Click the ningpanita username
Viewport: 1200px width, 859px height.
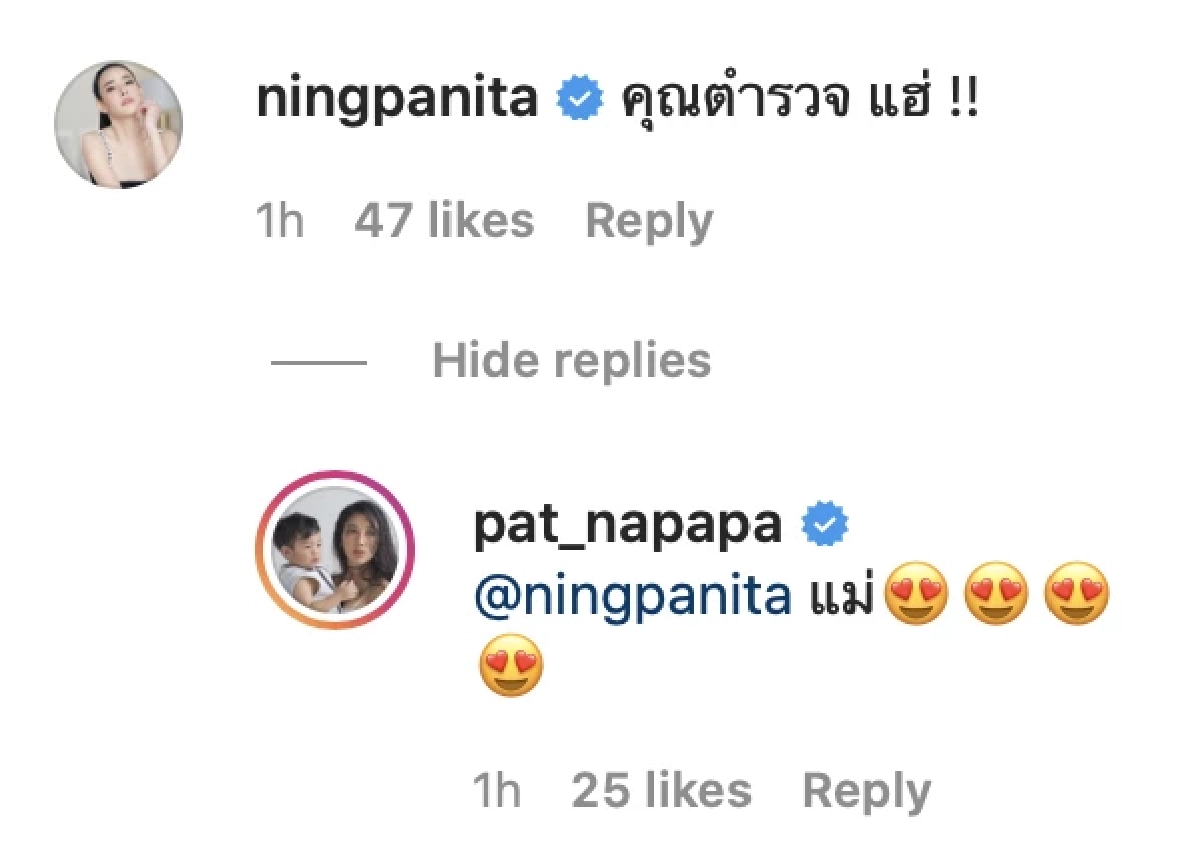point(398,100)
